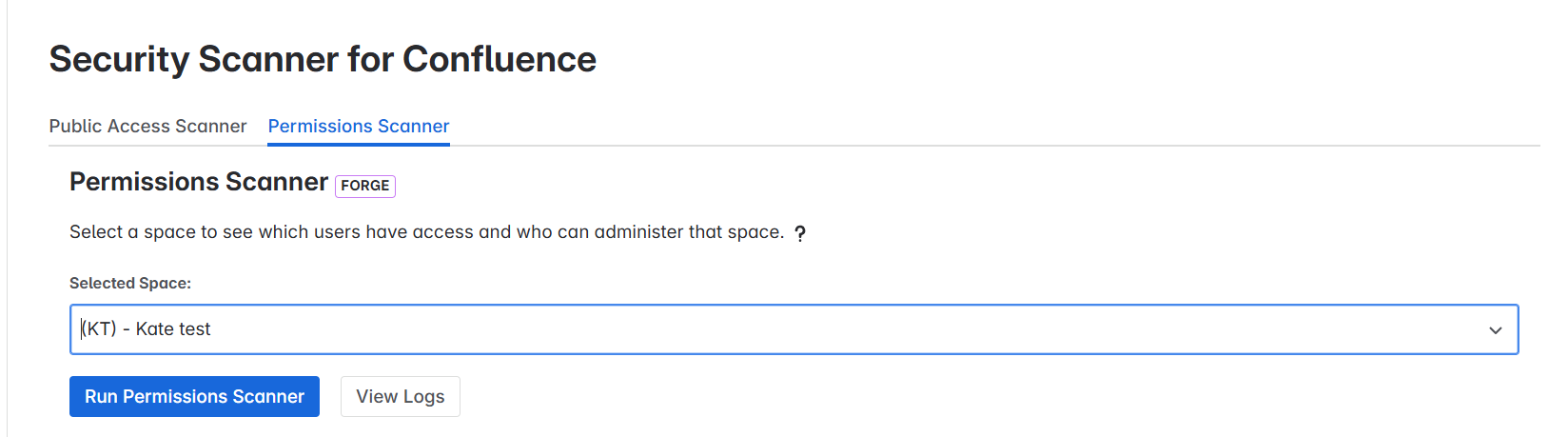The height and width of the screenshot is (437, 1568).
Task: Click the Security Scanner for Confluence title
Action: (323, 59)
